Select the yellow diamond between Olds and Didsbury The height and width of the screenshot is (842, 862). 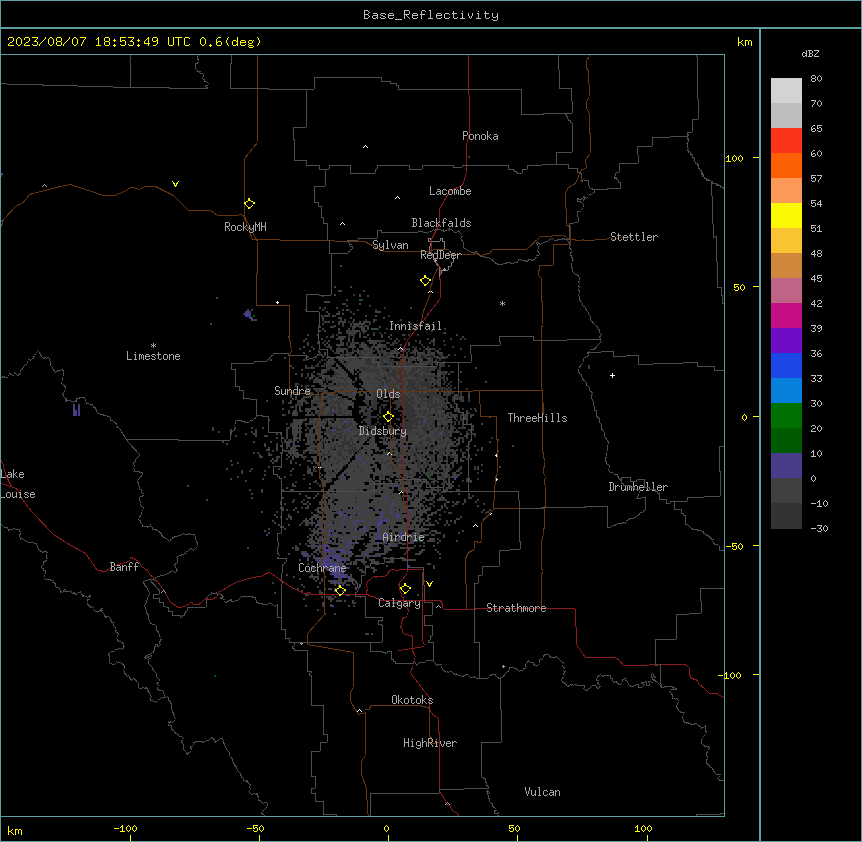click(388, 417)
